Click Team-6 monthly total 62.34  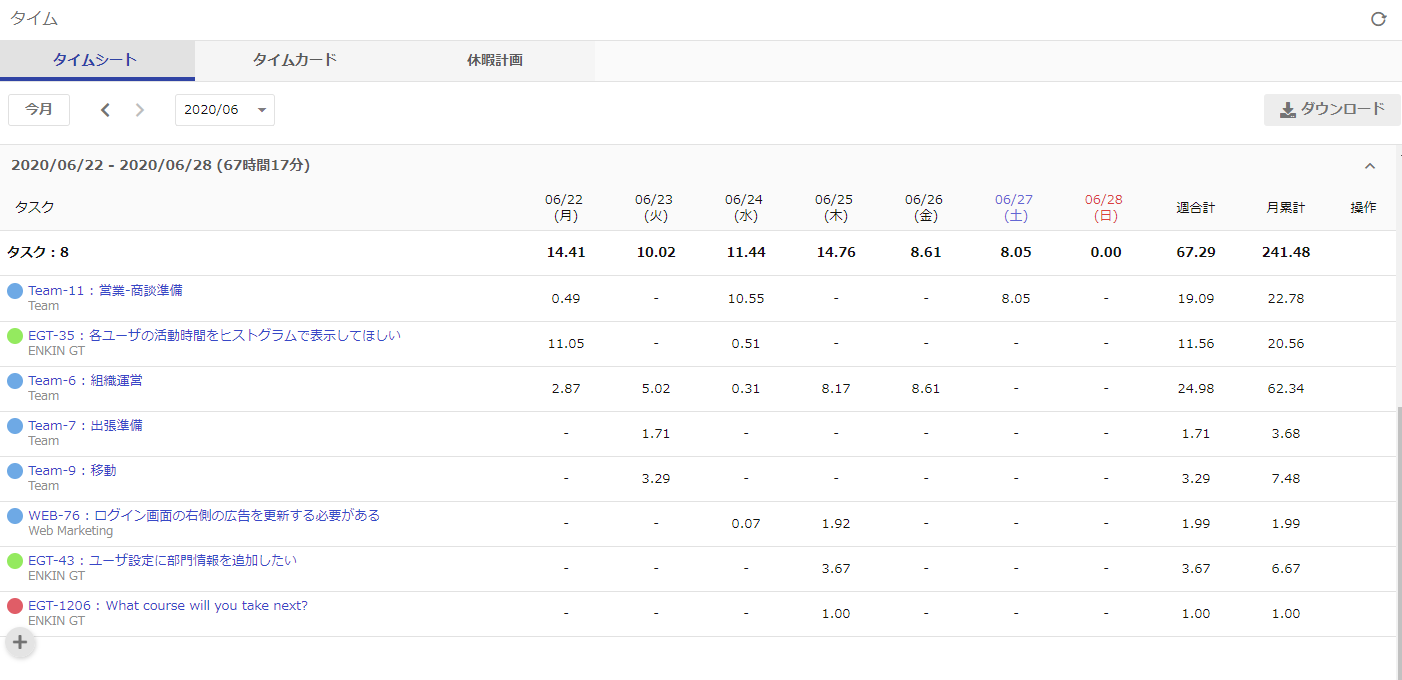[x=1286, y=388]
